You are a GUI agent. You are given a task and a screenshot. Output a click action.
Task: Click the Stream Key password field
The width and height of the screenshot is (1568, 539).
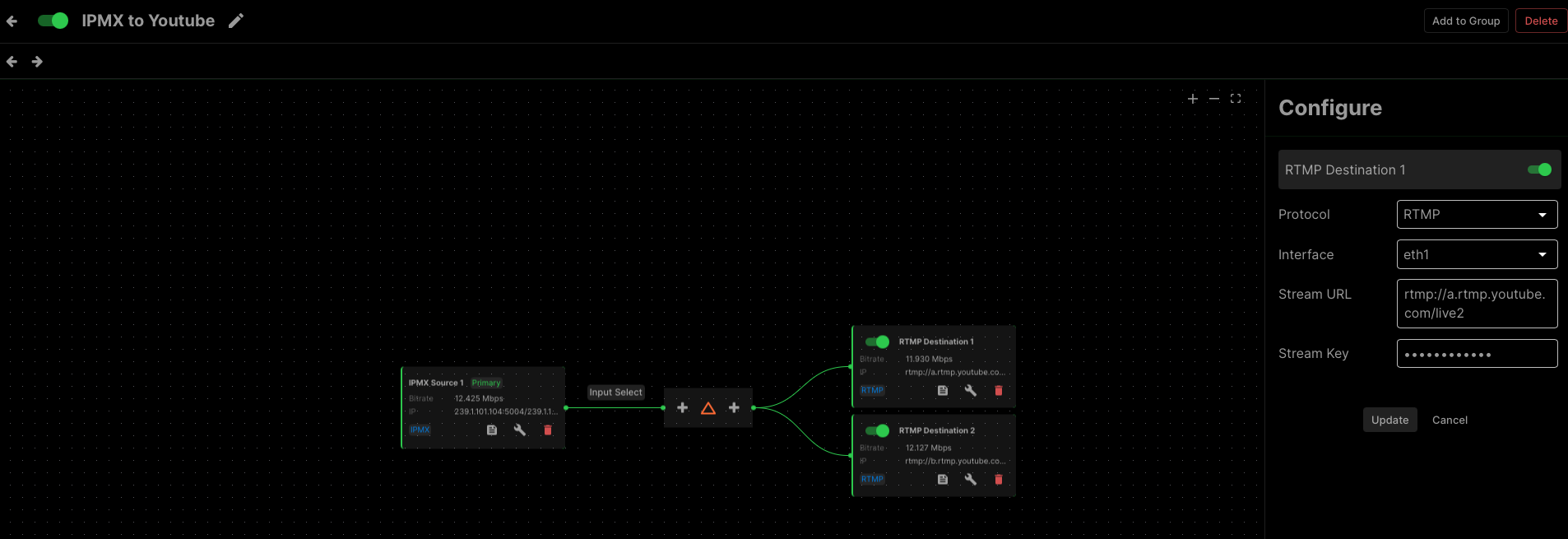click(1477, 354)
